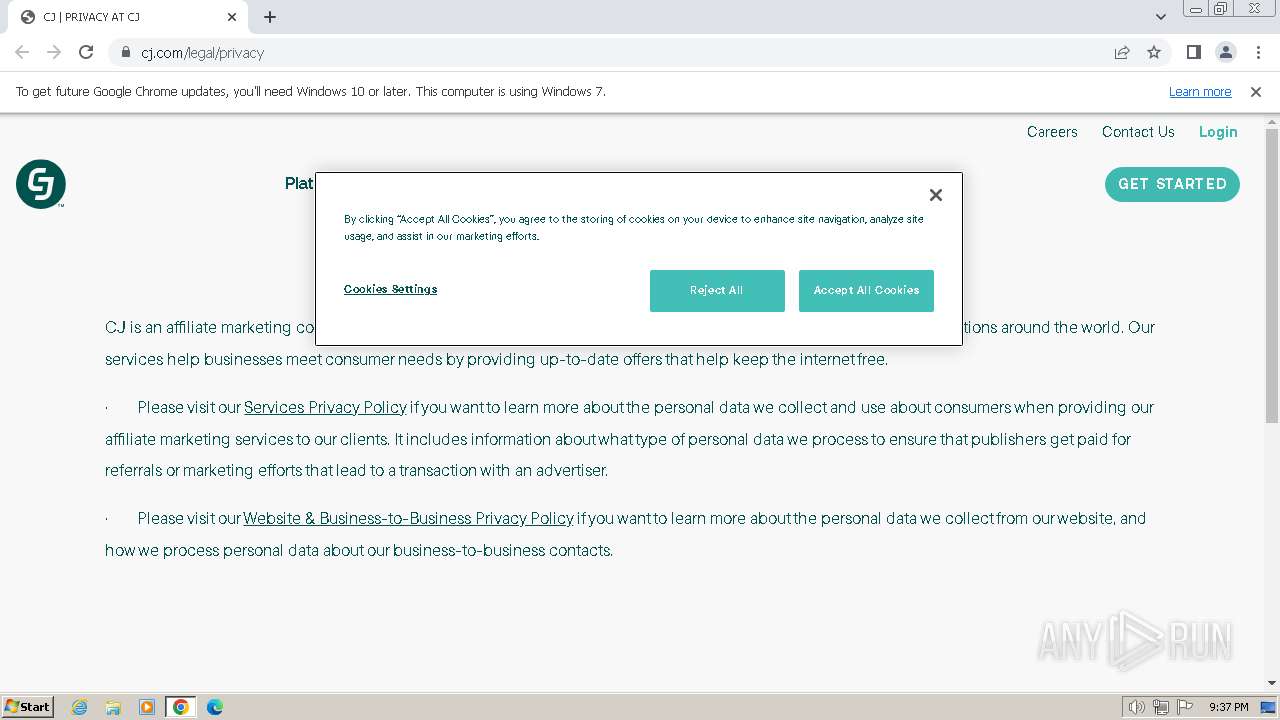View site info via the padlock icon
1280x720 pixels.
(x=126, y=52)
